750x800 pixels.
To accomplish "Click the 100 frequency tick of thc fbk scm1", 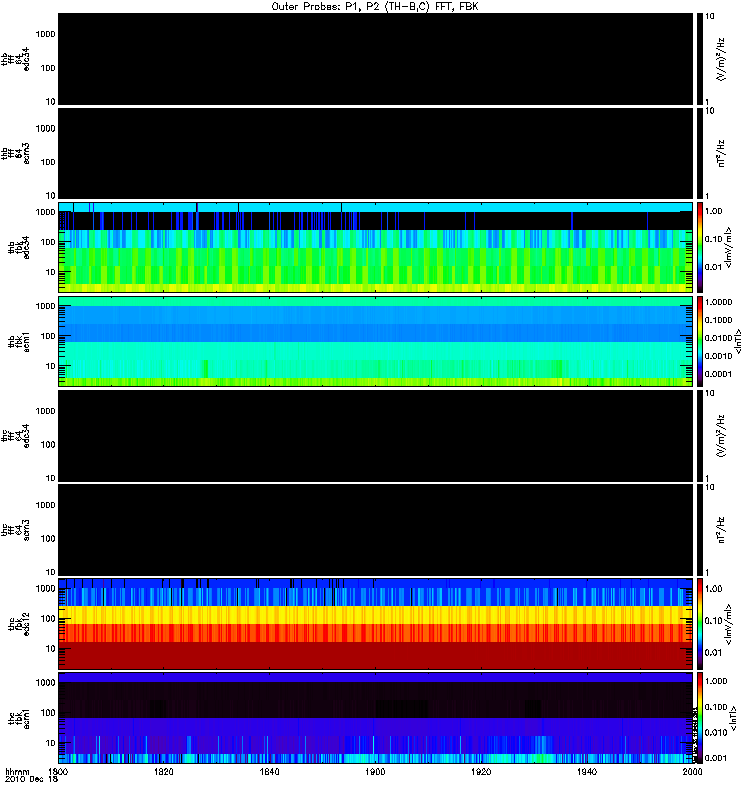I will point(48,713).
